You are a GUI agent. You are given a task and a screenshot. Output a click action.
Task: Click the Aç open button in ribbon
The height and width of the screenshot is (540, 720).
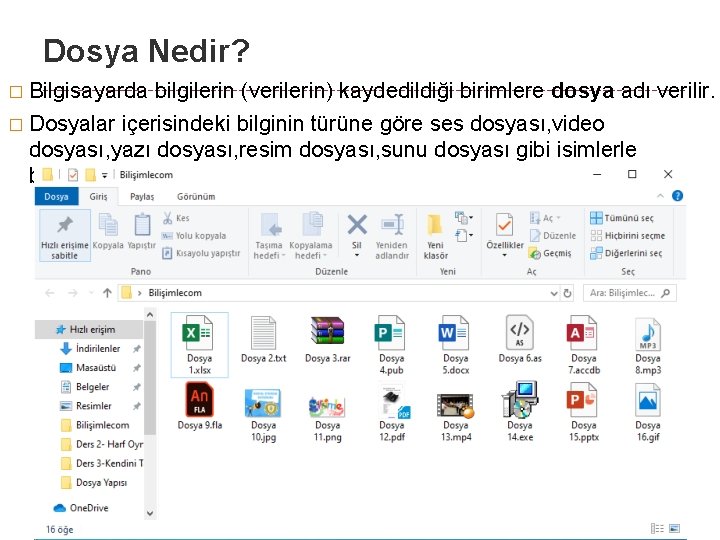pyautogui.click(x=545, y=218)
